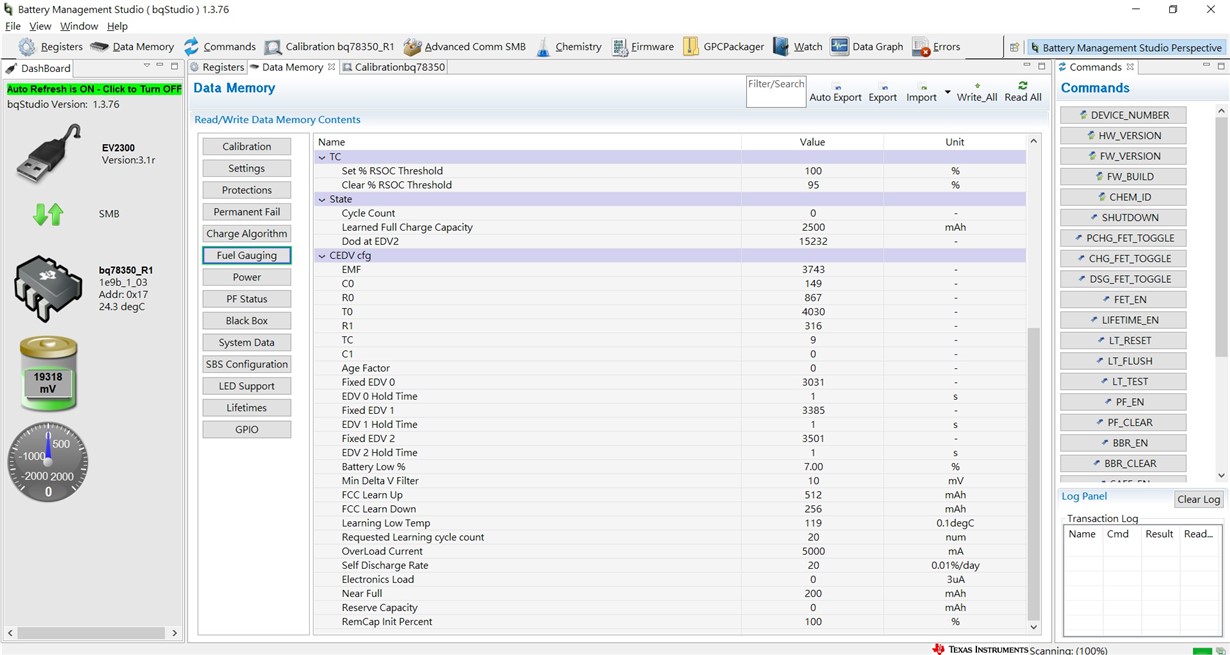Select the Lifetimes category button
Screen dimensions: 1230x655
click(247, 408)
